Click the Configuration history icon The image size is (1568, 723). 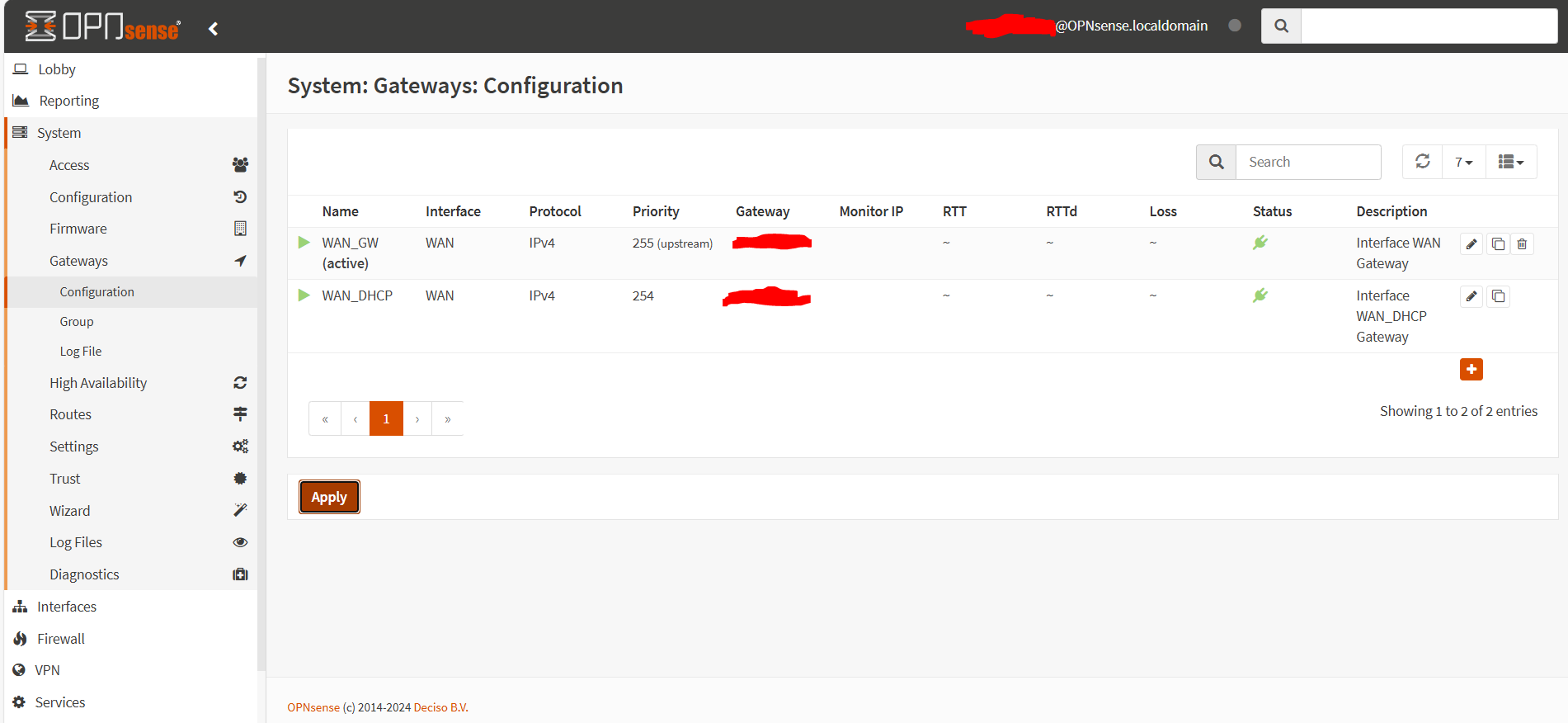click(240, 197)
